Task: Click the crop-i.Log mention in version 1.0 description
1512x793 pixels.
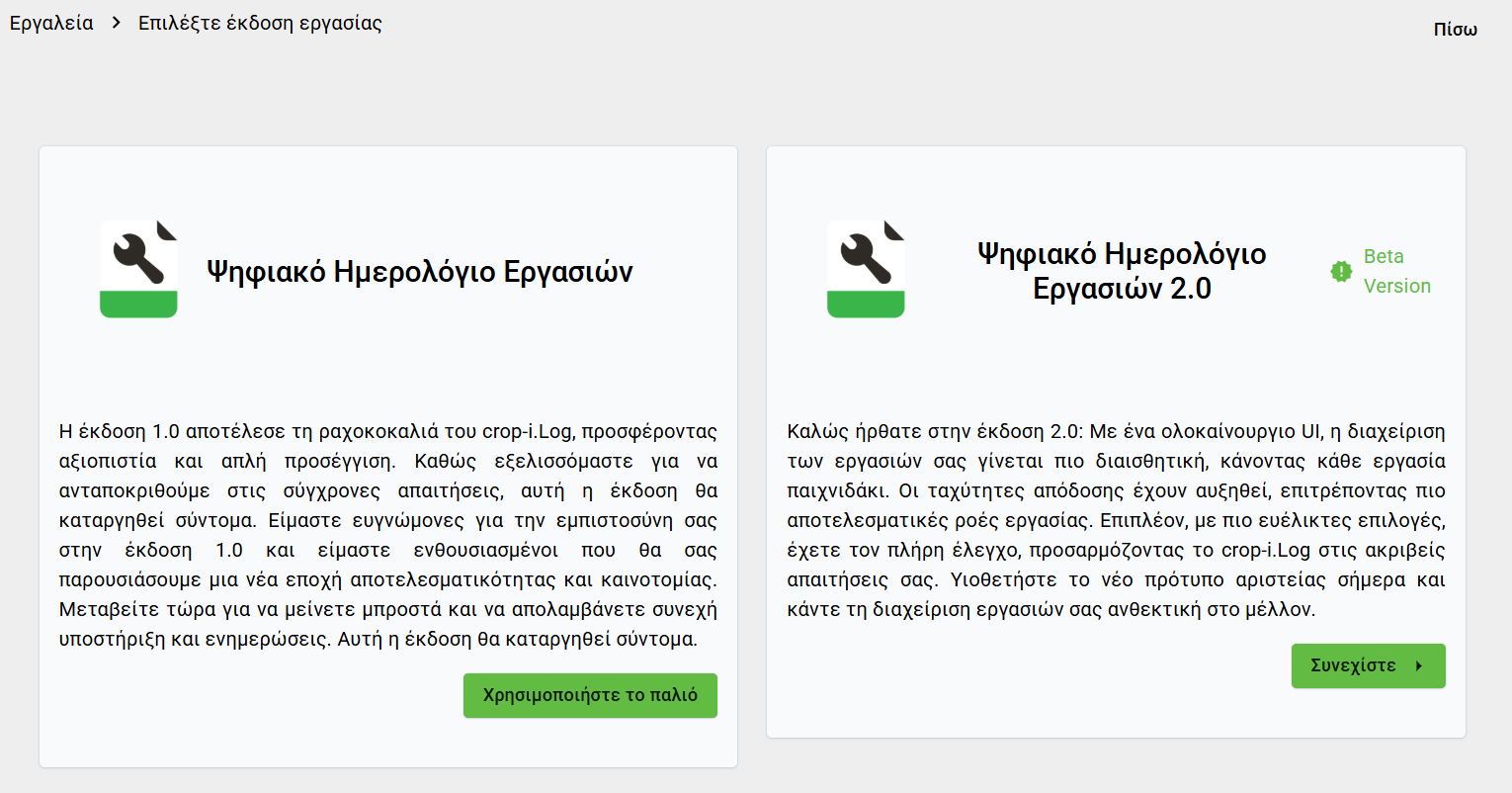Action: click(527, 432)
